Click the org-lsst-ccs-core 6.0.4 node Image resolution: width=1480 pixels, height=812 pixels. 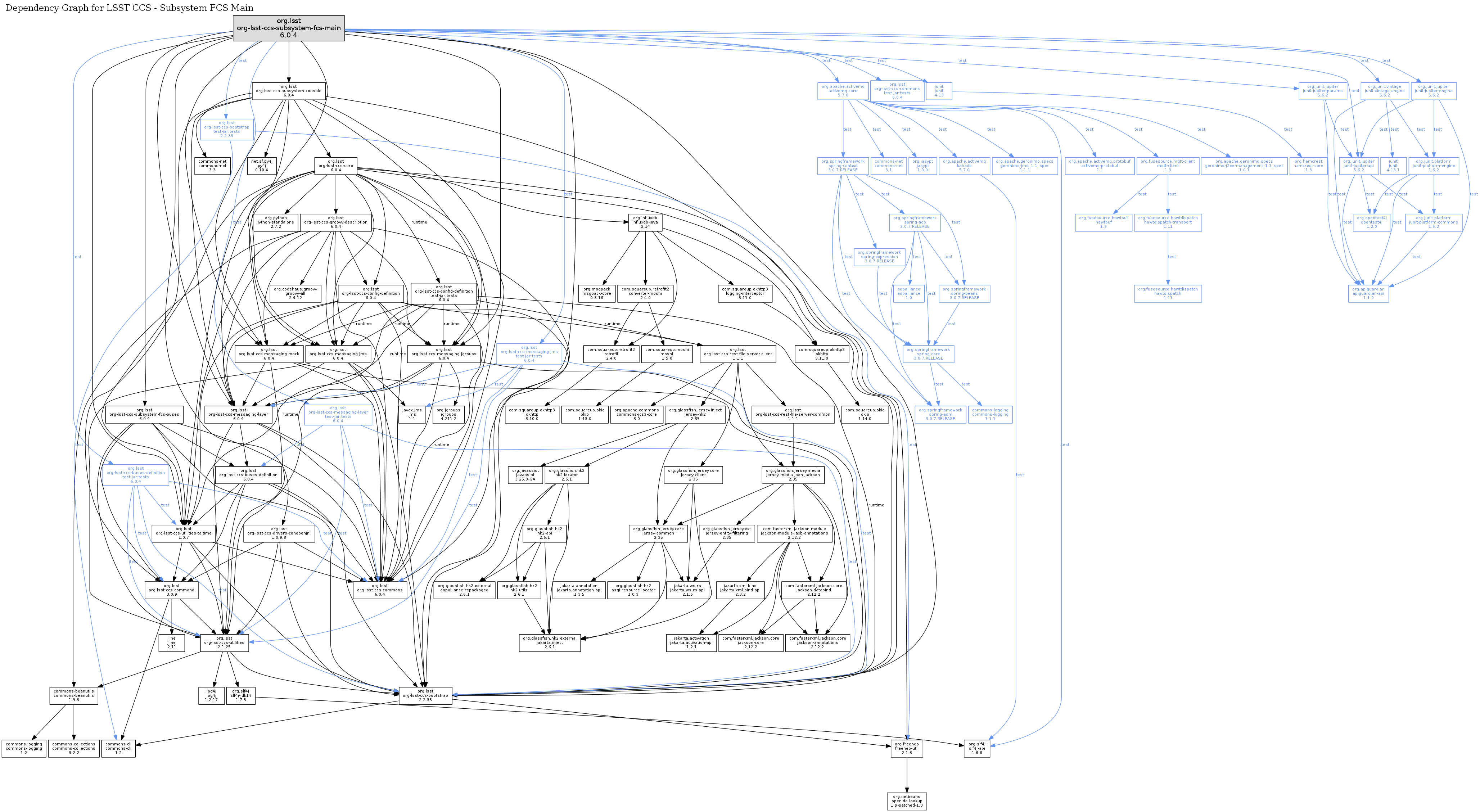coord(335,166)
